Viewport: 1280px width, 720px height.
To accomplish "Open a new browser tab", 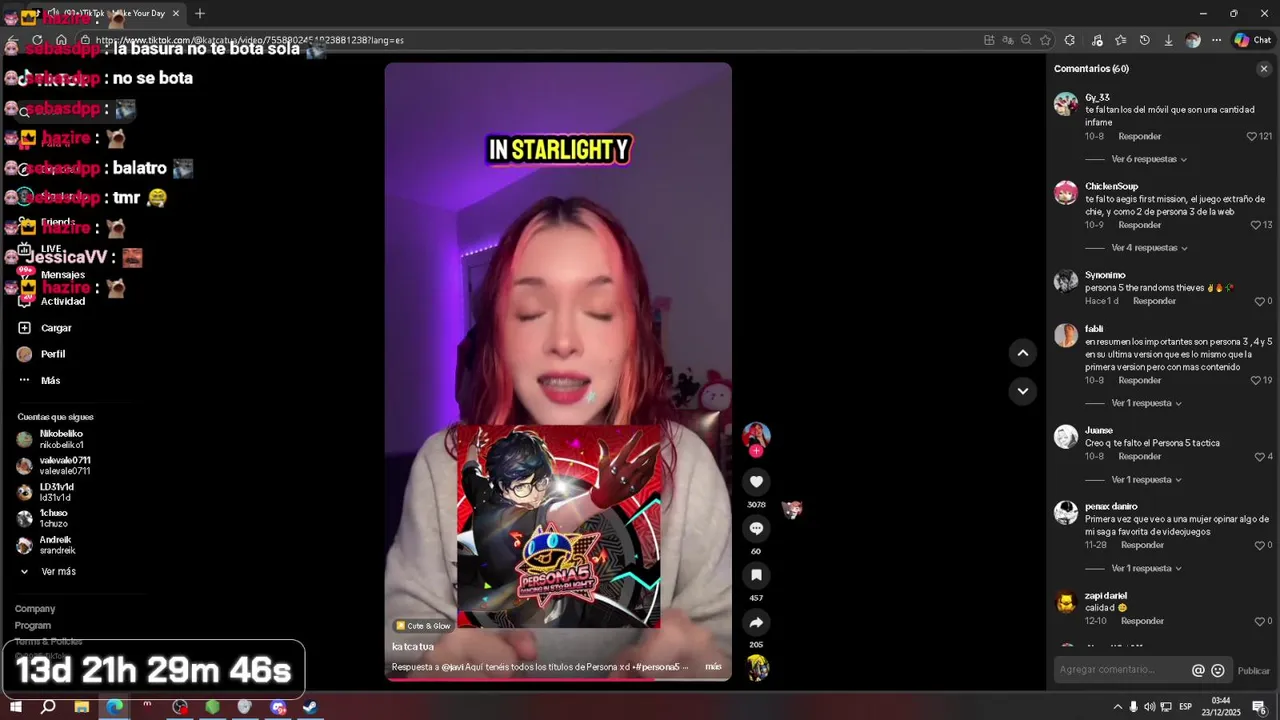I will coord(200,13).
